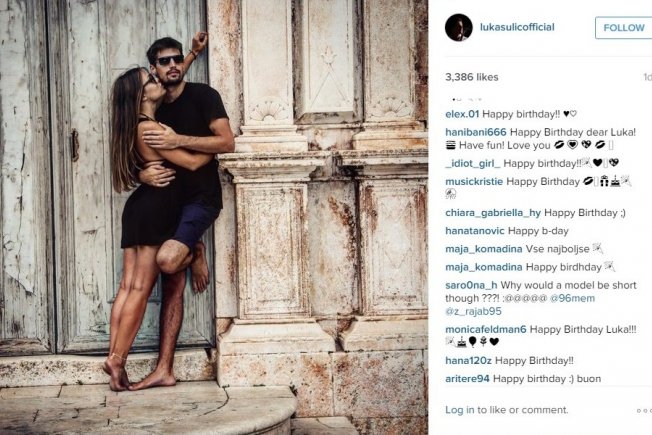
Task: Open lukasulicofficial username link
Action: point(517,27)
